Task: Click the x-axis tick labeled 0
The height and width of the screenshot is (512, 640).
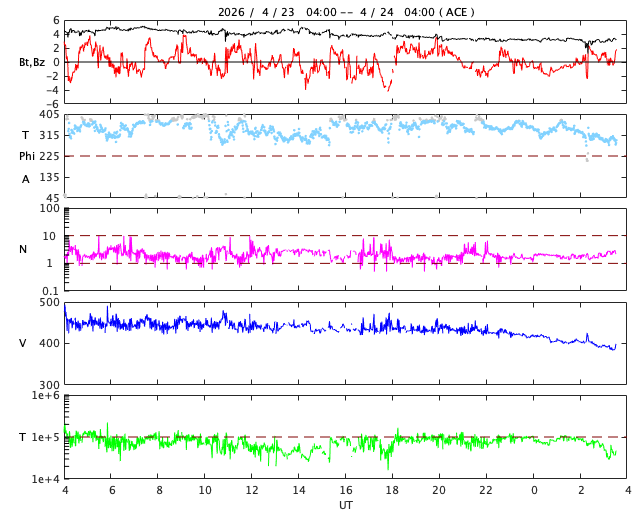Action: click(x=534, y=491)
